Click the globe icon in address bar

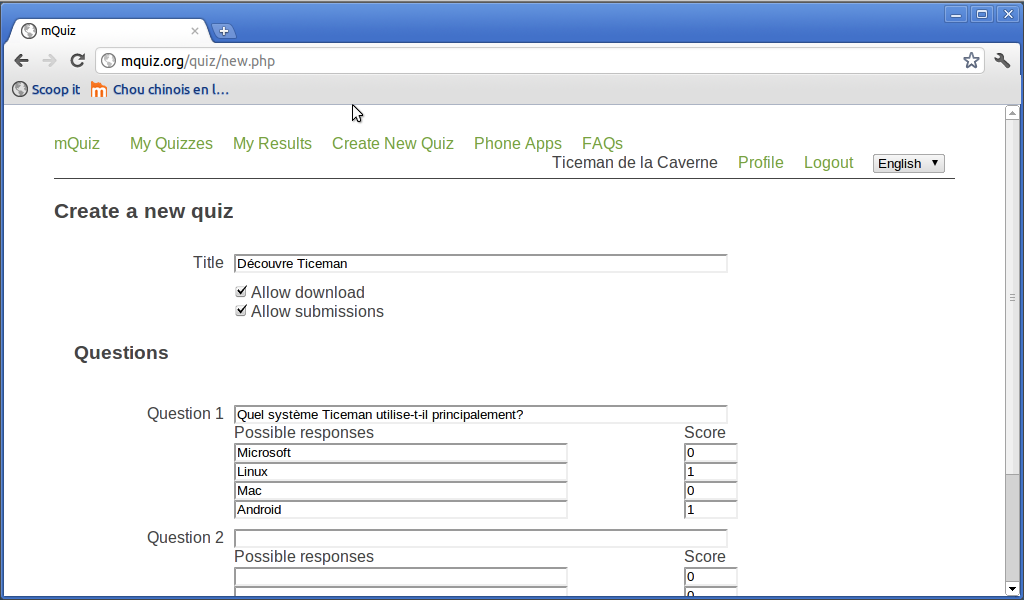[109, 61]
